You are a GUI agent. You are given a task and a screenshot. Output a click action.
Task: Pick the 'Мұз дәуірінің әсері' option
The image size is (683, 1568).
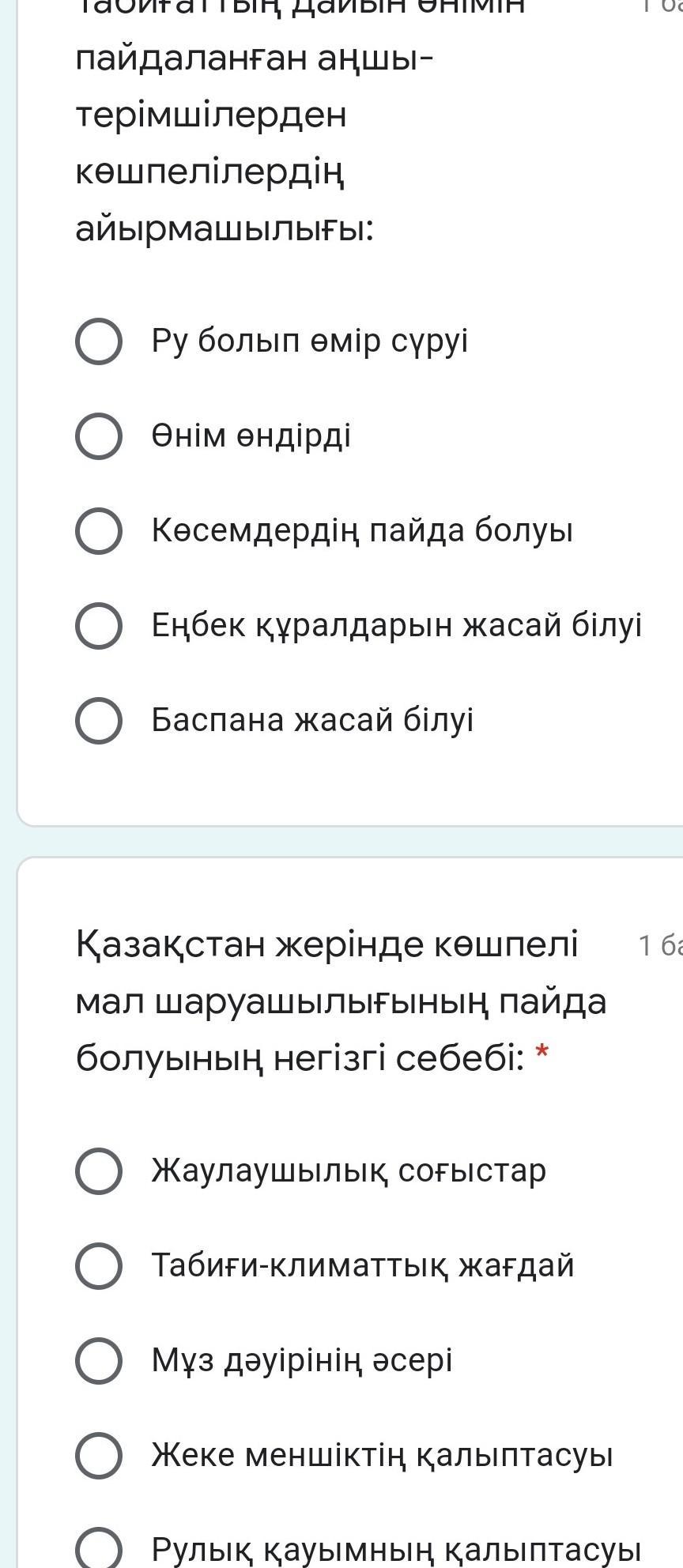(x=99, y=1360)
